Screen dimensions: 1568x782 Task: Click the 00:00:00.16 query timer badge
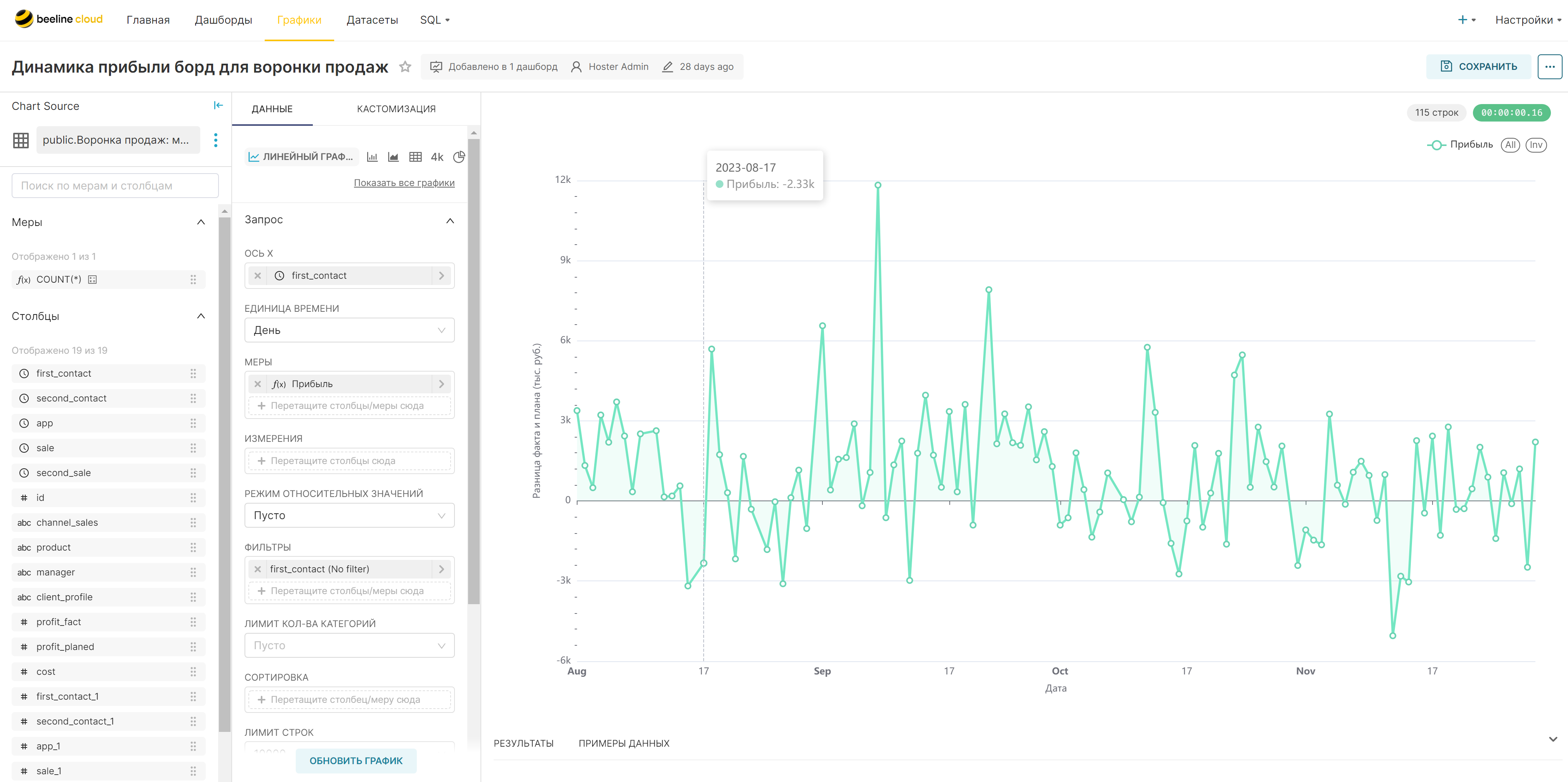pyautogui.click(x=1511, y=113)
